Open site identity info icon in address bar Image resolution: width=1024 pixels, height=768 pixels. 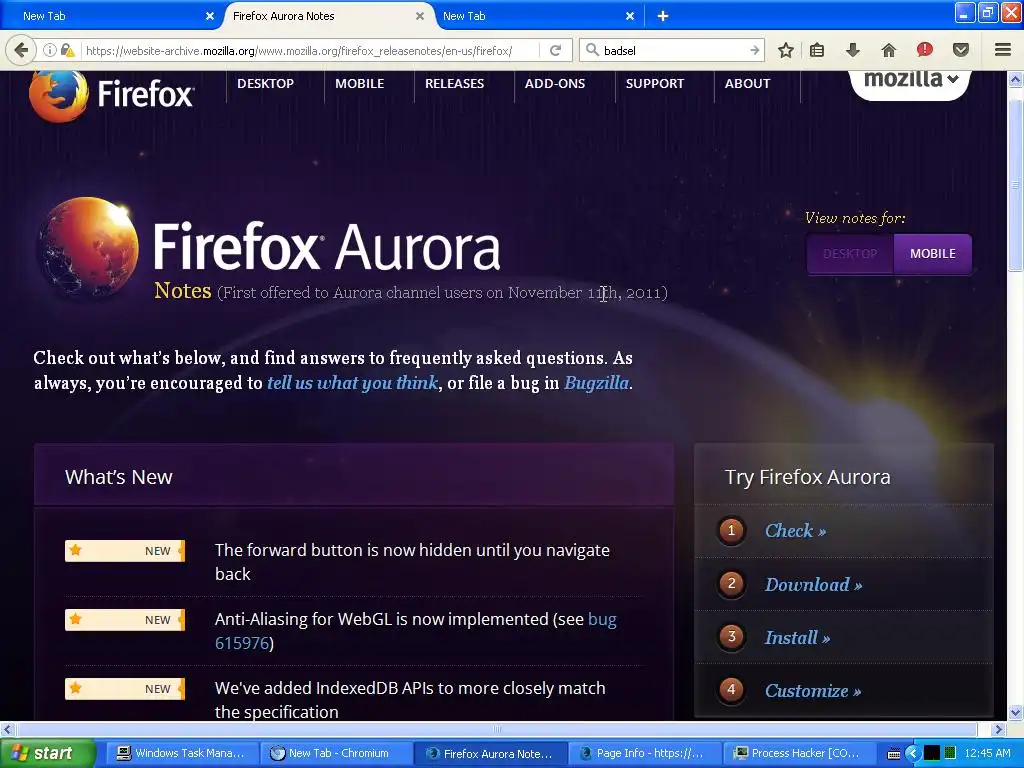pyautogui.click(x=50, y=50)
